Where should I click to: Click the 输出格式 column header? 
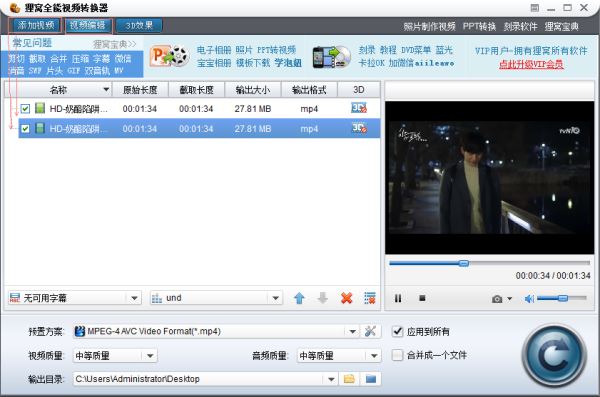[309, 90]
